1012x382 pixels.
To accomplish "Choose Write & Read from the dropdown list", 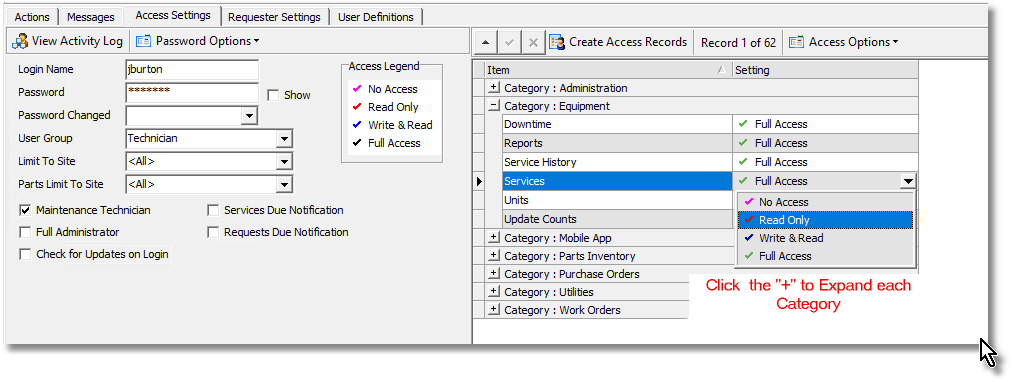I will (x=826, y=238).
